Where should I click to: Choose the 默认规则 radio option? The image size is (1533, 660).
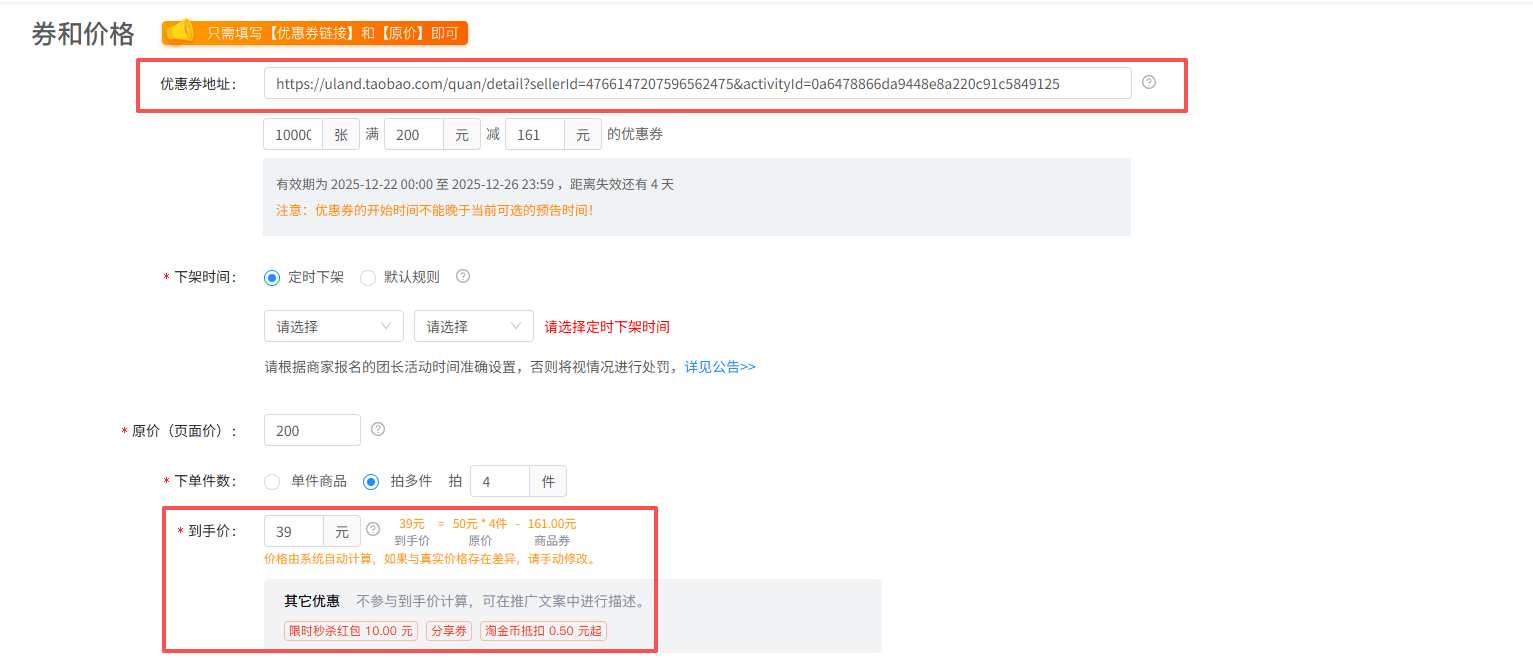(x=368, y=278)
